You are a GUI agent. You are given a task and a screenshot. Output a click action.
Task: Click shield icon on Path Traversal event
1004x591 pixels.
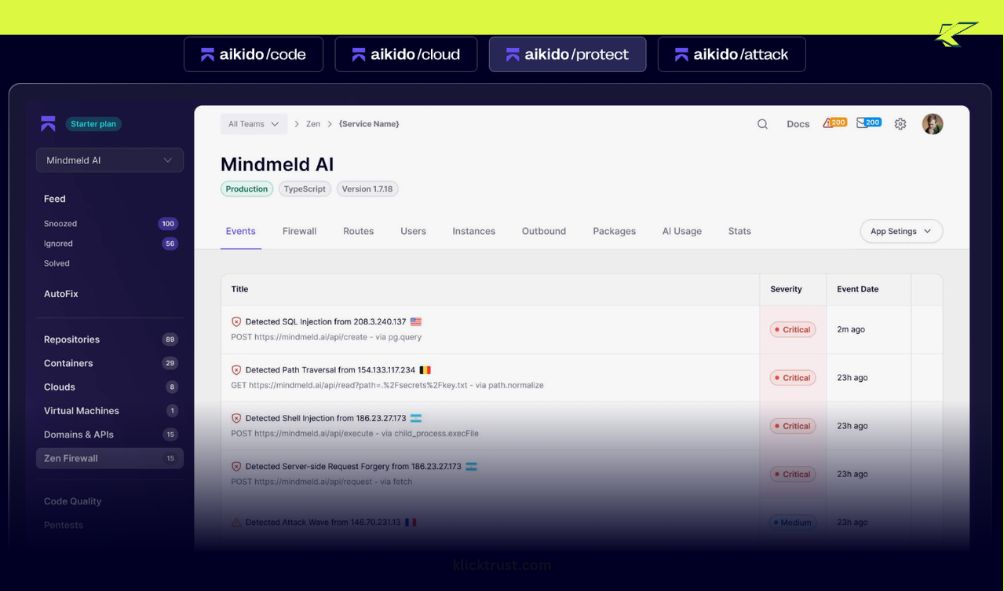236,370
